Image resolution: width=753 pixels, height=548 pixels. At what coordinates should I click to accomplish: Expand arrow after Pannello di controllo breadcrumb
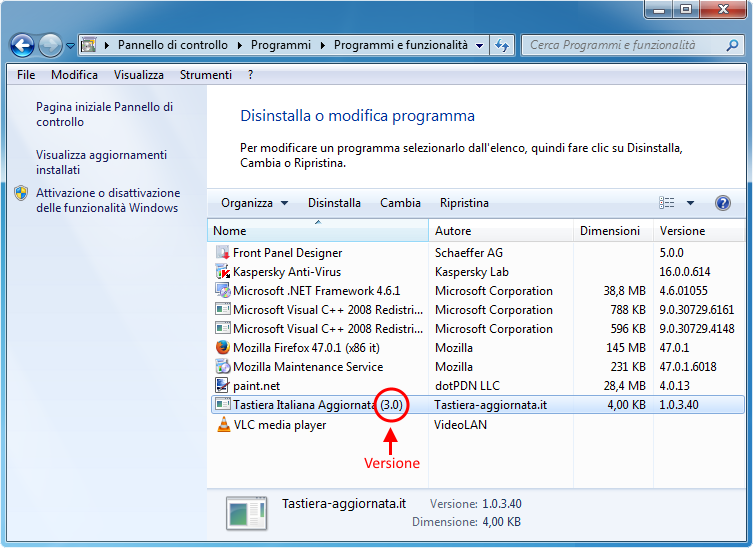[239, 46]
